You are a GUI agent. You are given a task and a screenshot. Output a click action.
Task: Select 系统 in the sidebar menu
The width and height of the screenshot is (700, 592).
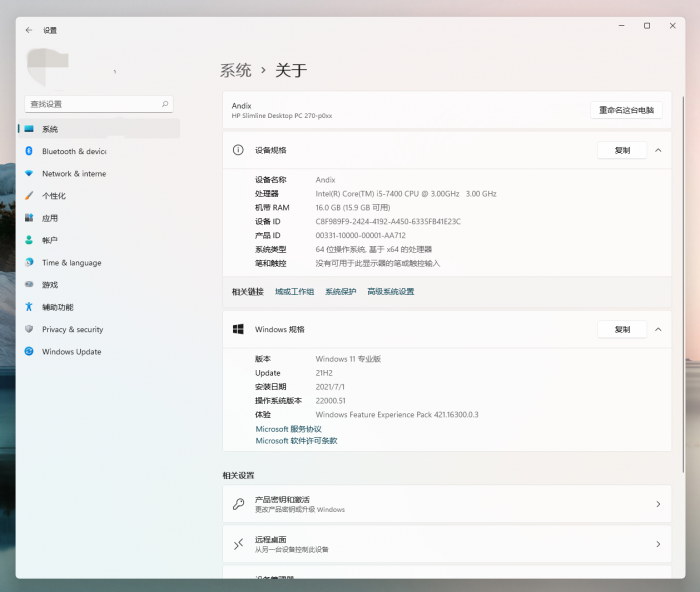click(50, 129)
